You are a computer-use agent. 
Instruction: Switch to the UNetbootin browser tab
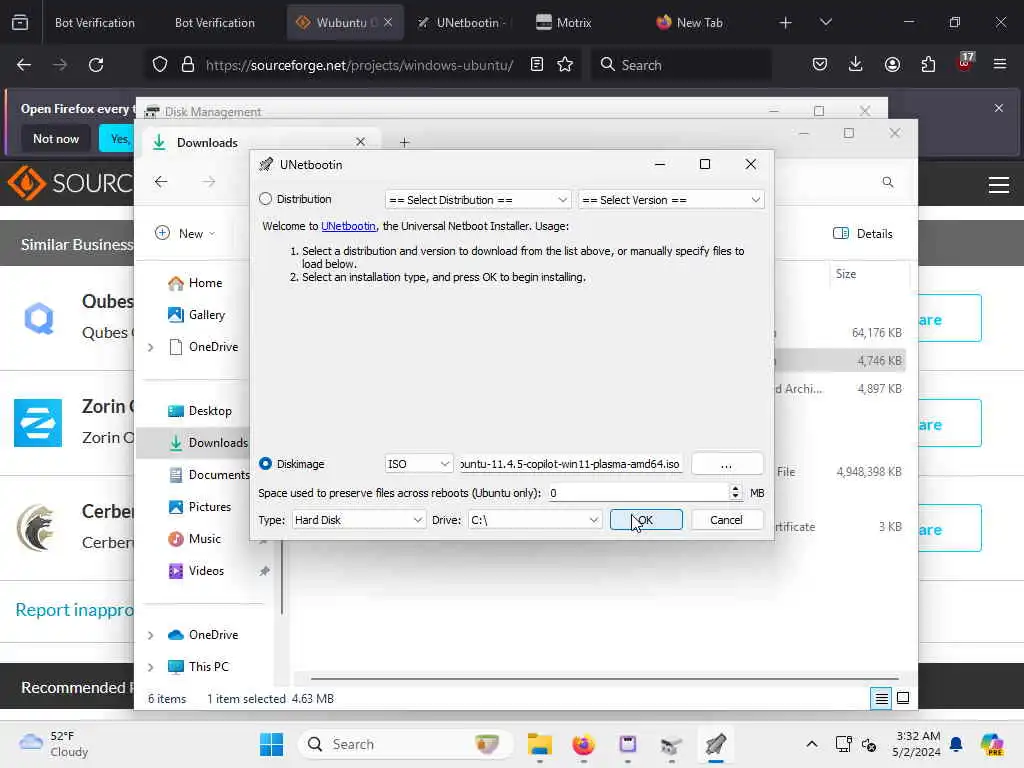point(464,23)
